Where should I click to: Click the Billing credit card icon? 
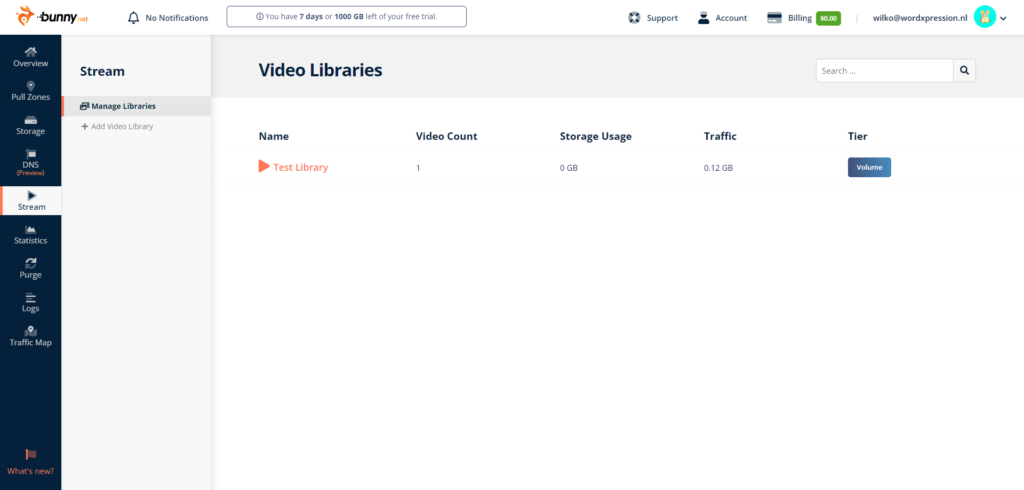point(775,18)
